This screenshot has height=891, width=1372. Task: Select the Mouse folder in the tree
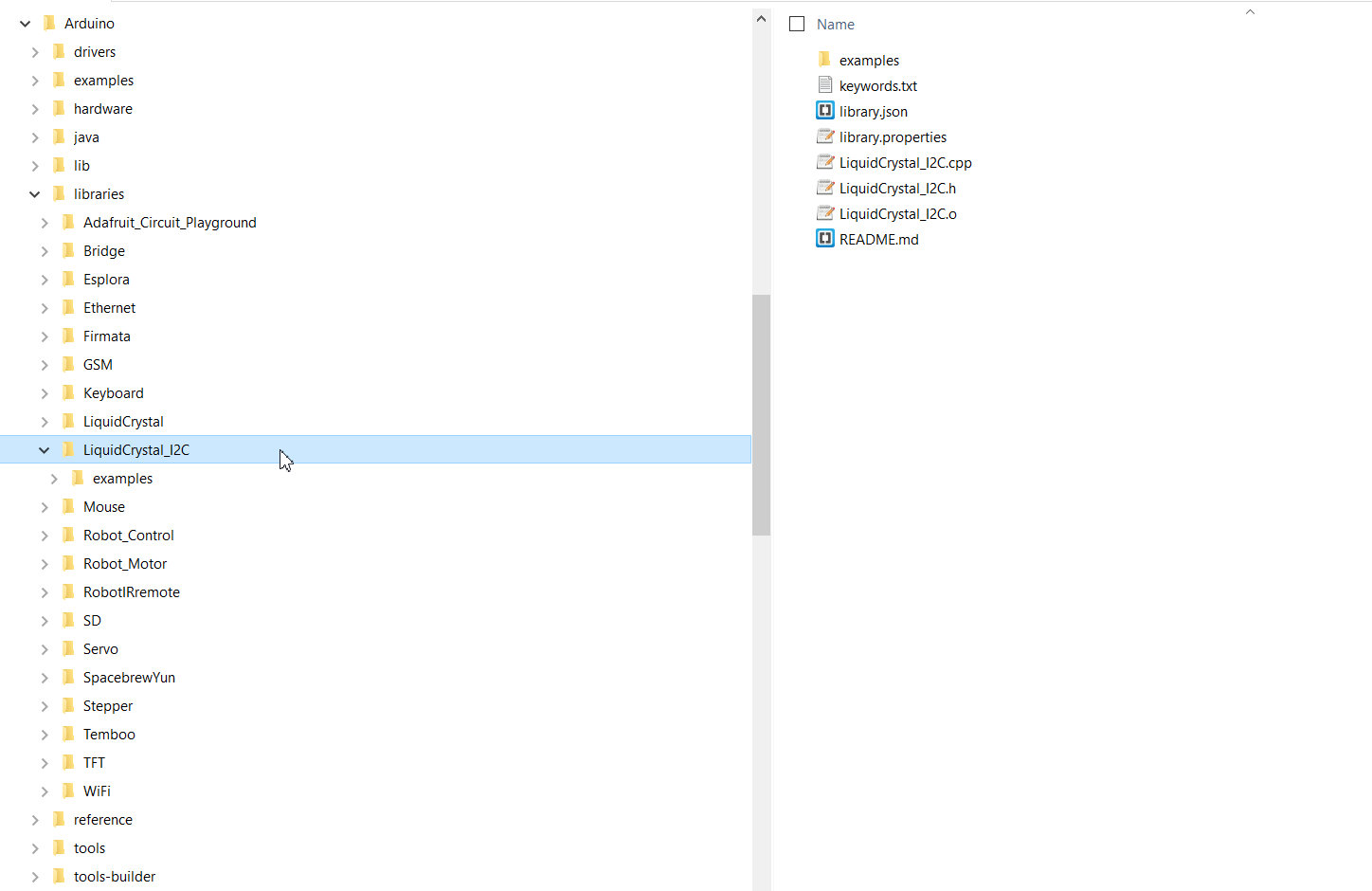click(x=104, y=506)
